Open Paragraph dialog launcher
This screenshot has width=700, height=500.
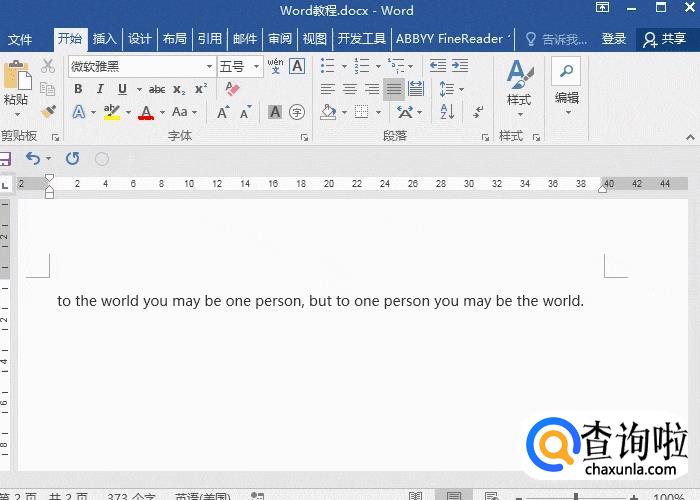(x=485, y=138)
